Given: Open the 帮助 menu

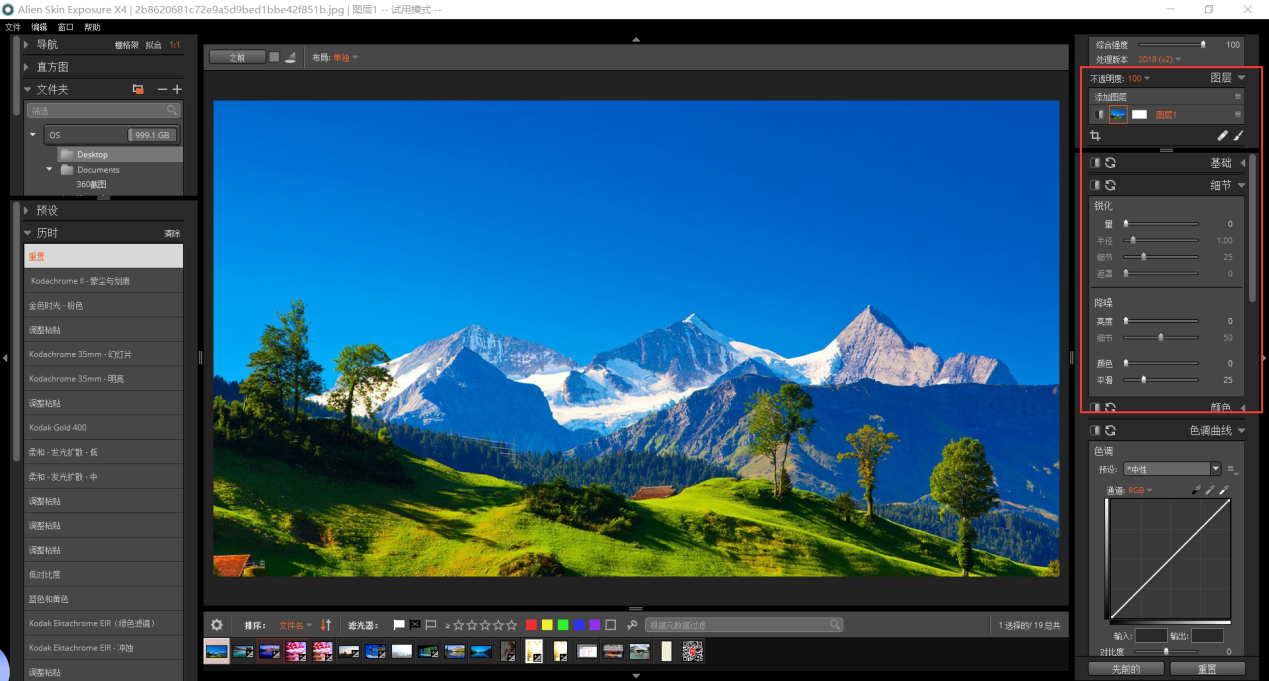Looking at the screenshot, I should tap(92, 27).
